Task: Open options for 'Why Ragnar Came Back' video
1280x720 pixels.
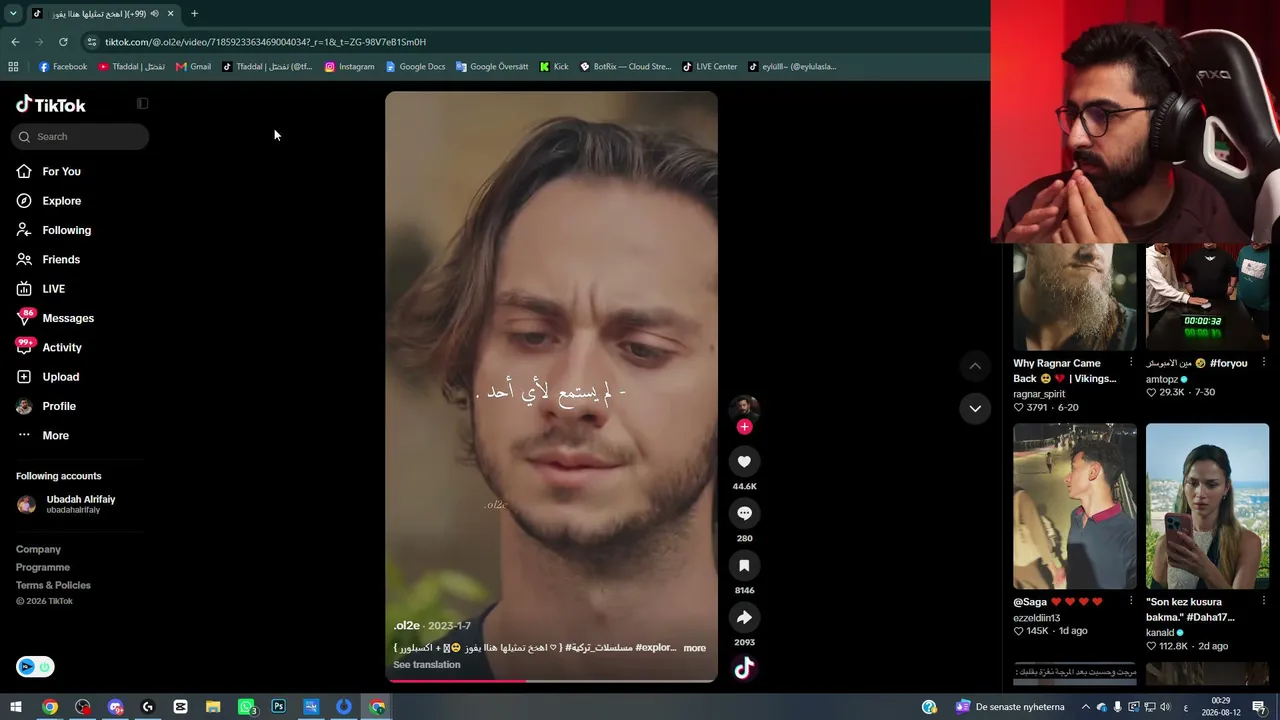Action: pos(1131,362)
